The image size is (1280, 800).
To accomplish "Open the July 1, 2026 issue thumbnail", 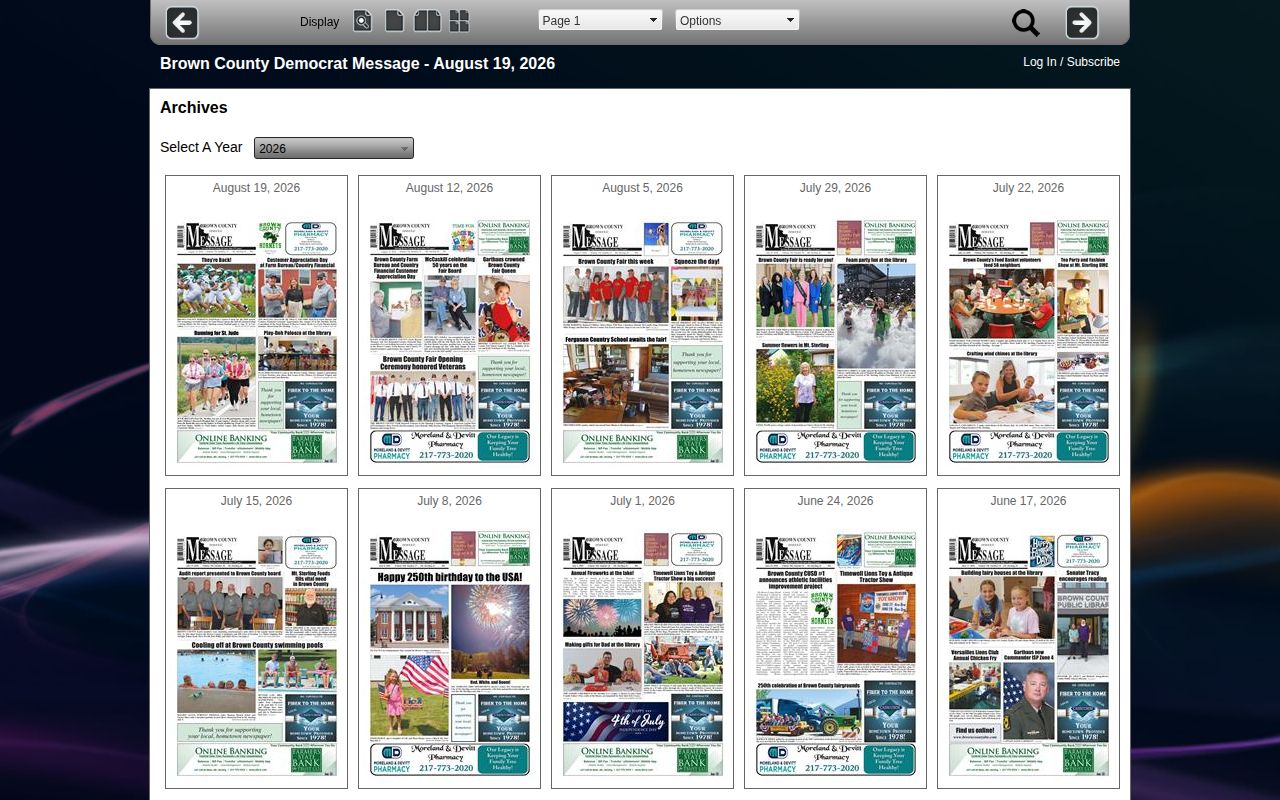I will (643, 655).
